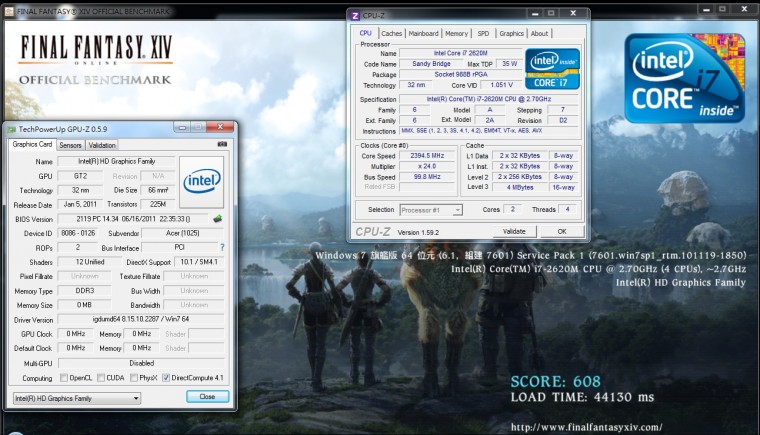This screenshot has height=435, width=760.
Task: Switch to the Sensors tab in GPU-Z
Action: point(70,145)
